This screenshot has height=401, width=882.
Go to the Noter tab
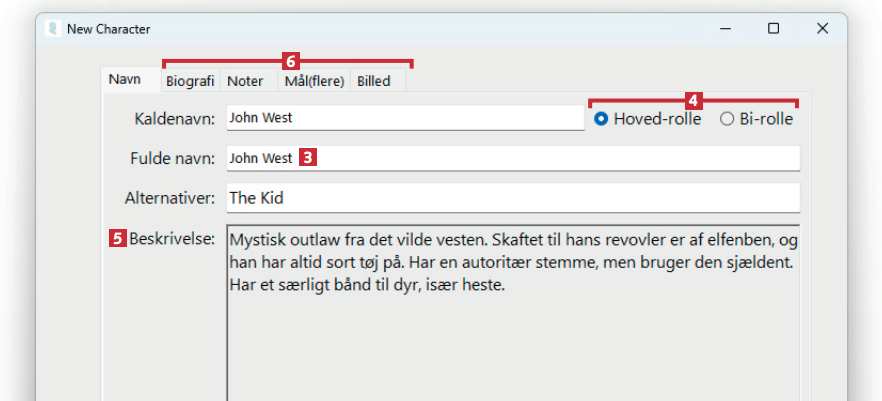[x=245, y=81]
